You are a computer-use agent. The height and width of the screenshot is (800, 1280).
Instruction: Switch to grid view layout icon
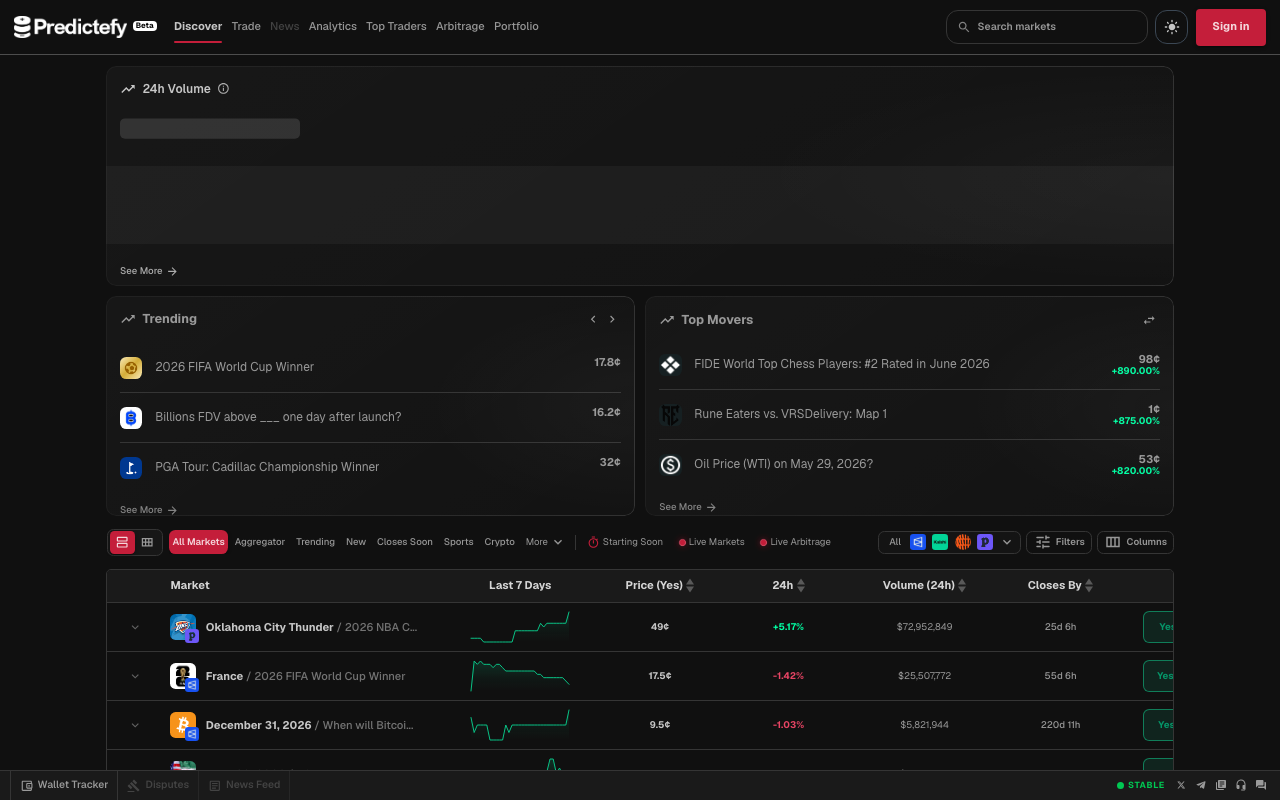(x=147, y=542)
